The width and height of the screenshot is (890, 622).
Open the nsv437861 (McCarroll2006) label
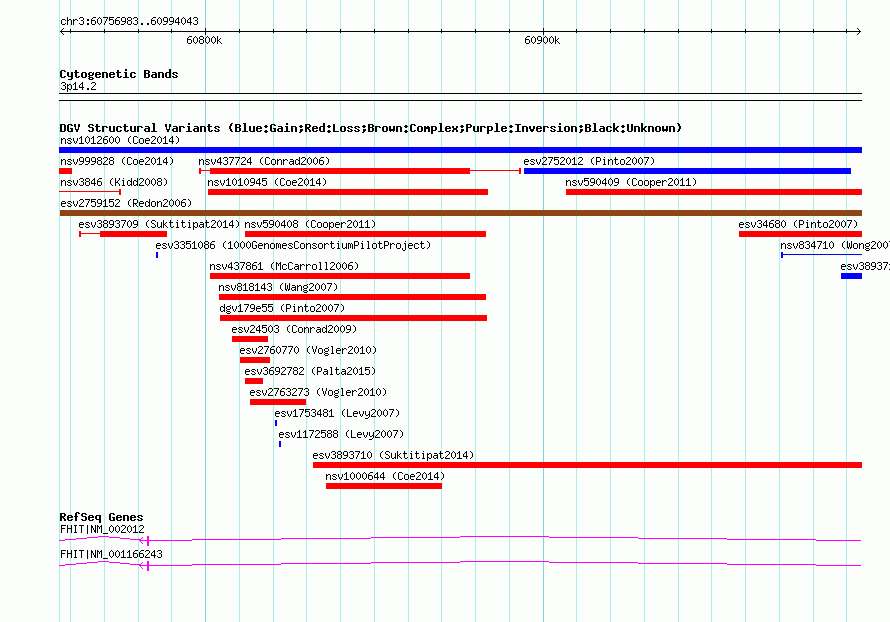tap(284, 266)
